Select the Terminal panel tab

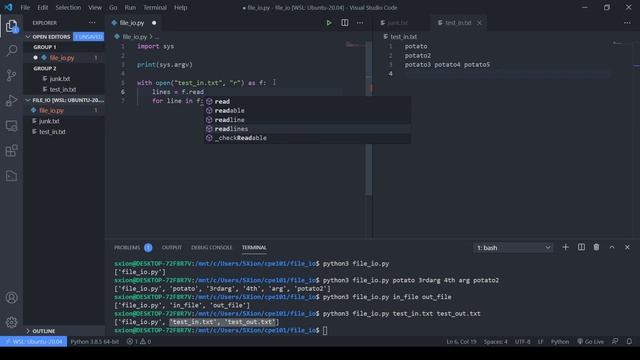click(254, 247)
